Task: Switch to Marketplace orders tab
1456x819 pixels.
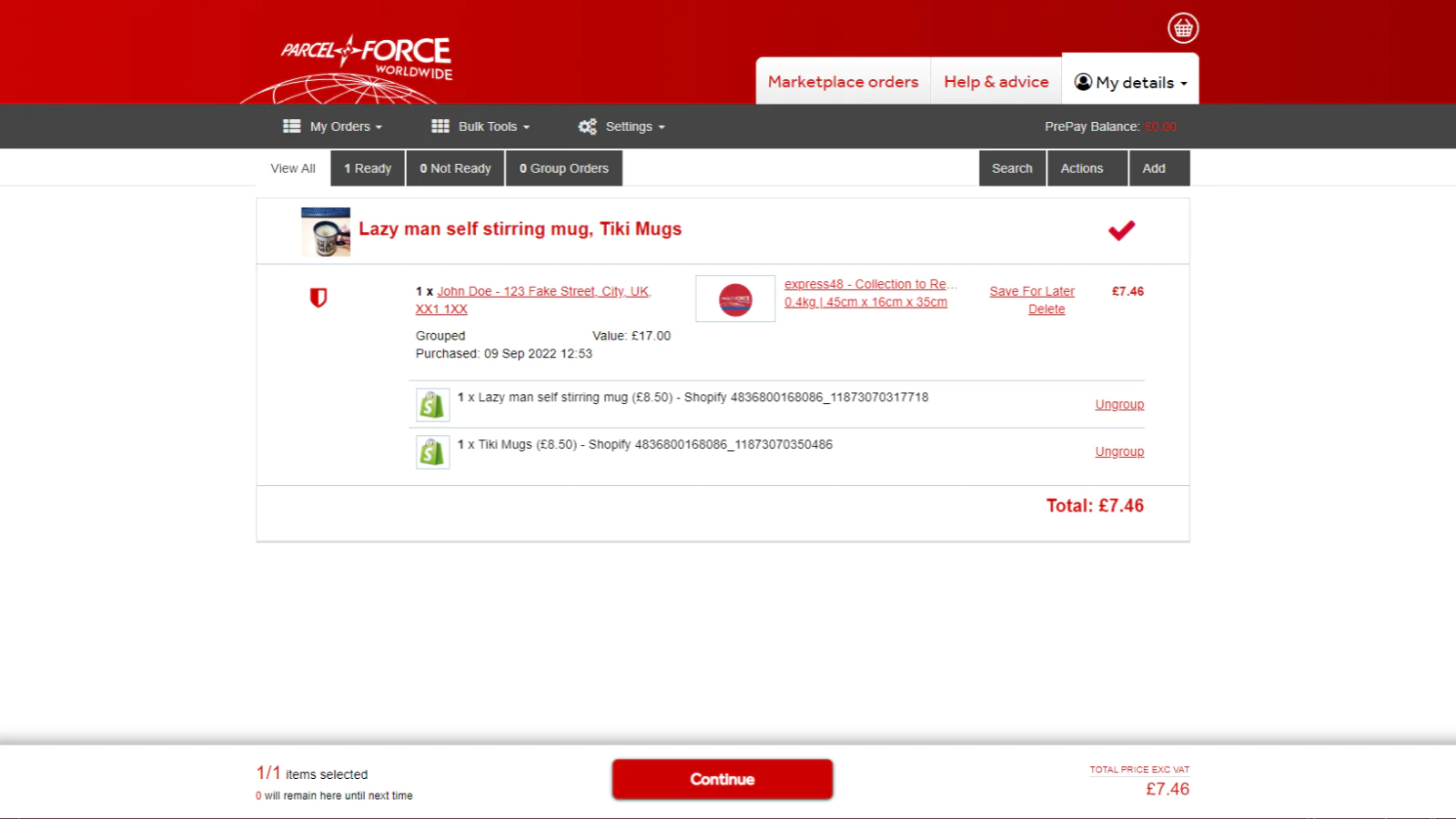Action: click(x=843, y=82)
